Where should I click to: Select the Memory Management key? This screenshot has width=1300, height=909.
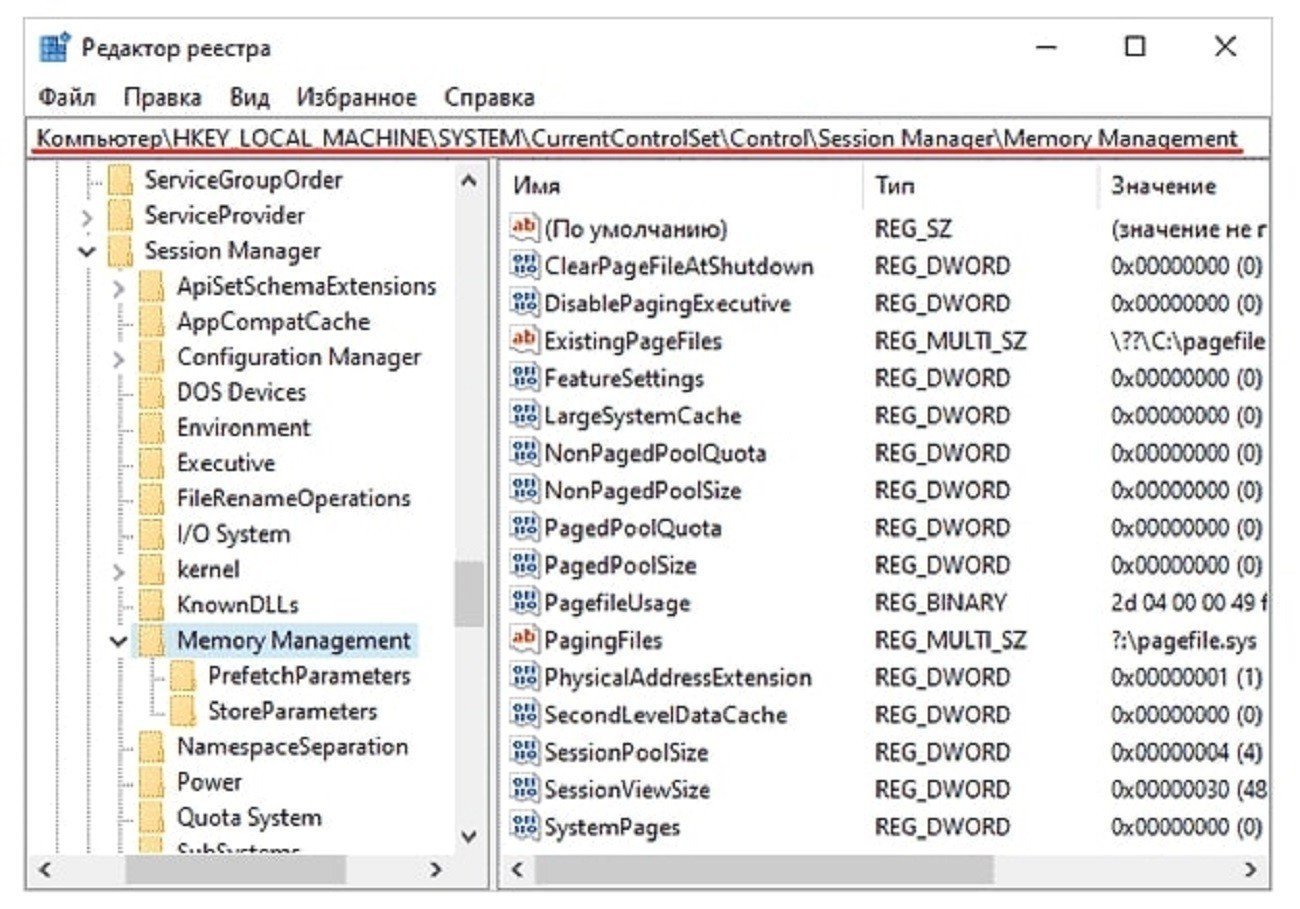tap(294, 641)
